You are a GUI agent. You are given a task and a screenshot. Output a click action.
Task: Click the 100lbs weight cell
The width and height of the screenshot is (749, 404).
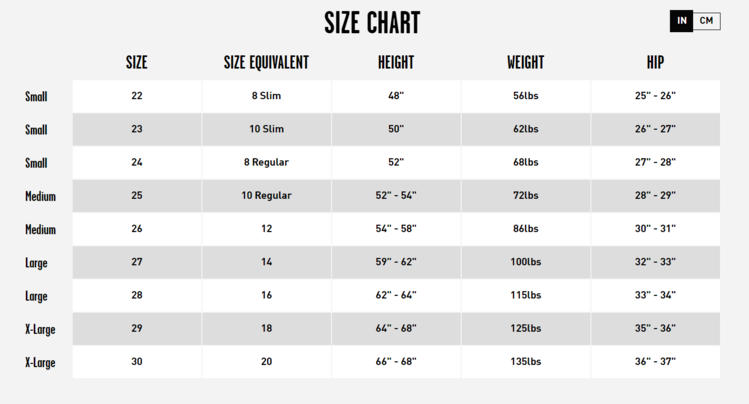click(526, 262)
